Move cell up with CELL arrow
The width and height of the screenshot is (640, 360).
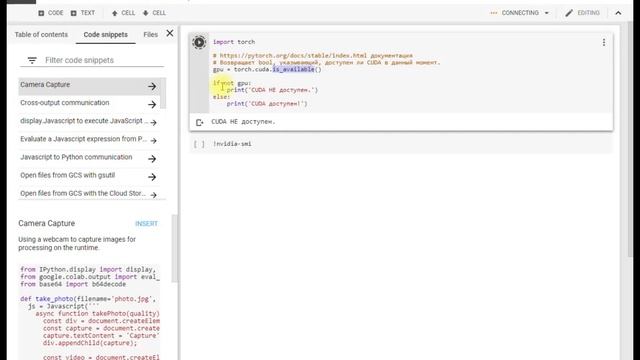[123, 13]
